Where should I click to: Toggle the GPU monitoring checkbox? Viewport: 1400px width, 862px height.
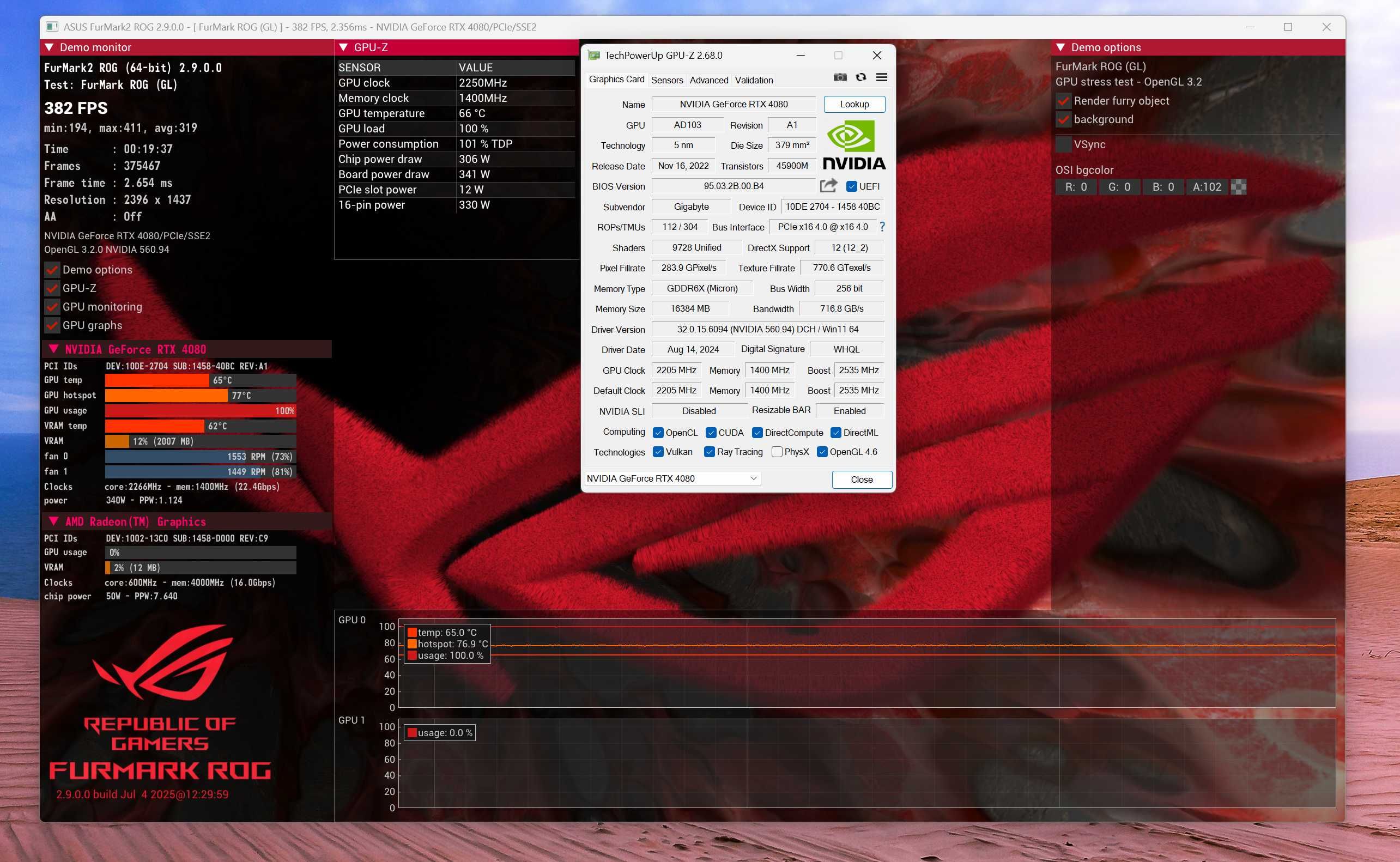pyautogui.click(x=52, y=307)
